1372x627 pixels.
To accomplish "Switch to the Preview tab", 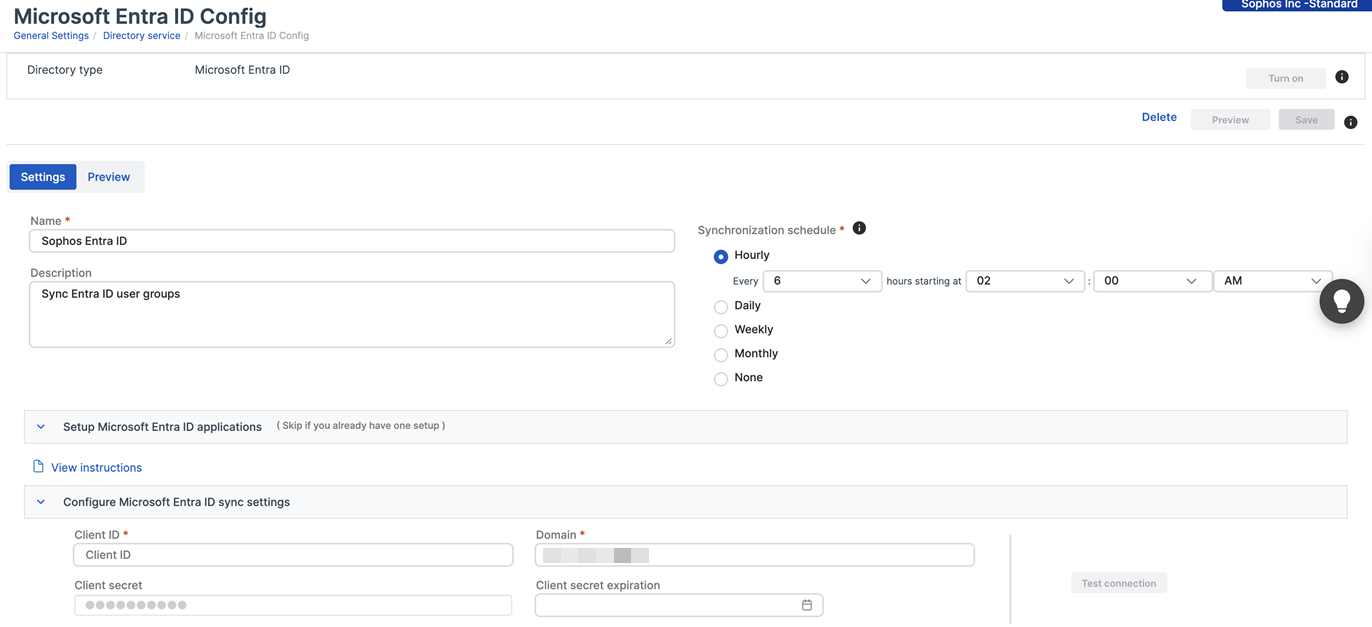I will [108, 176].
